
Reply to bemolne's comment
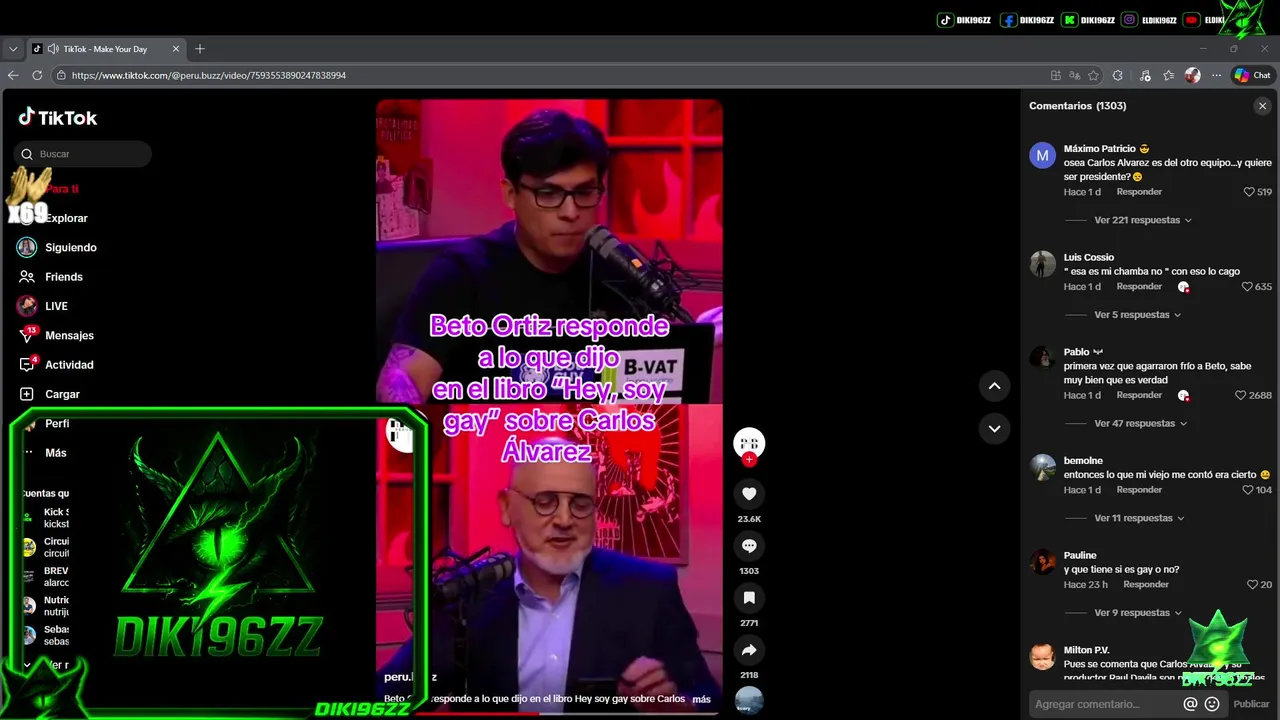coord(1139,490)
